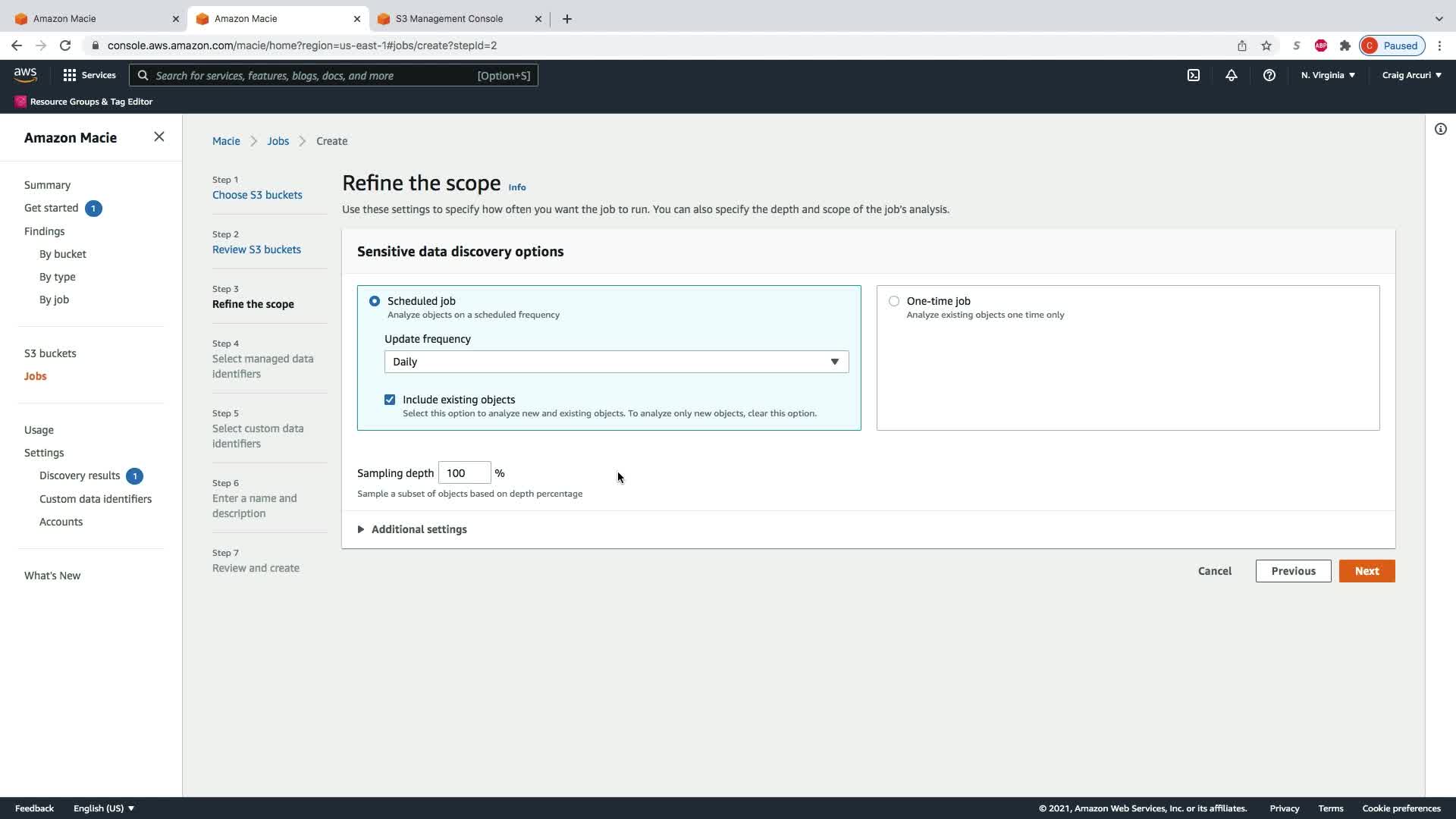The height and width of the screenshot is (819, 1456).
Task: Click the Sampling depth percentage field
Action: coord(464,473)
